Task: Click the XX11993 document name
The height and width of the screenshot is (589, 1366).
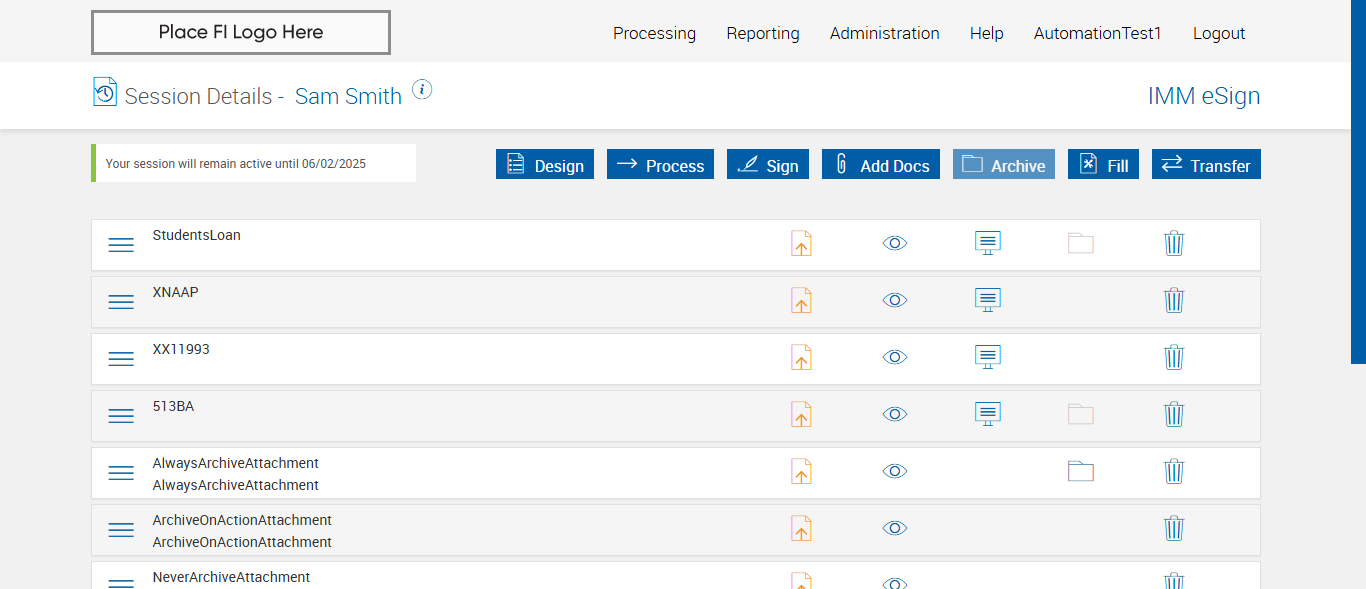Action: coord(181,349)
